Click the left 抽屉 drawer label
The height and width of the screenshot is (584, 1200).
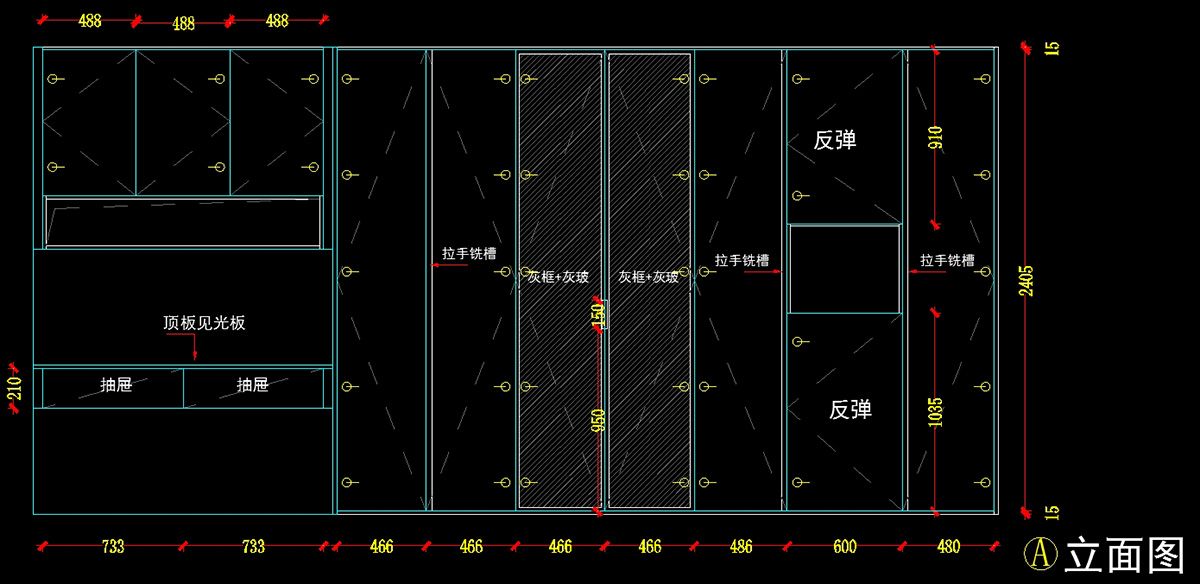pyautogui.click(x=116, y=385)
